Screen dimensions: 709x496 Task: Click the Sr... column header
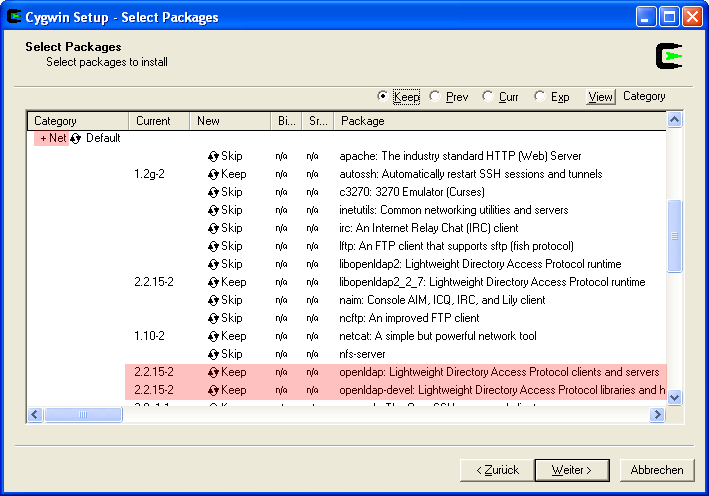318,121
